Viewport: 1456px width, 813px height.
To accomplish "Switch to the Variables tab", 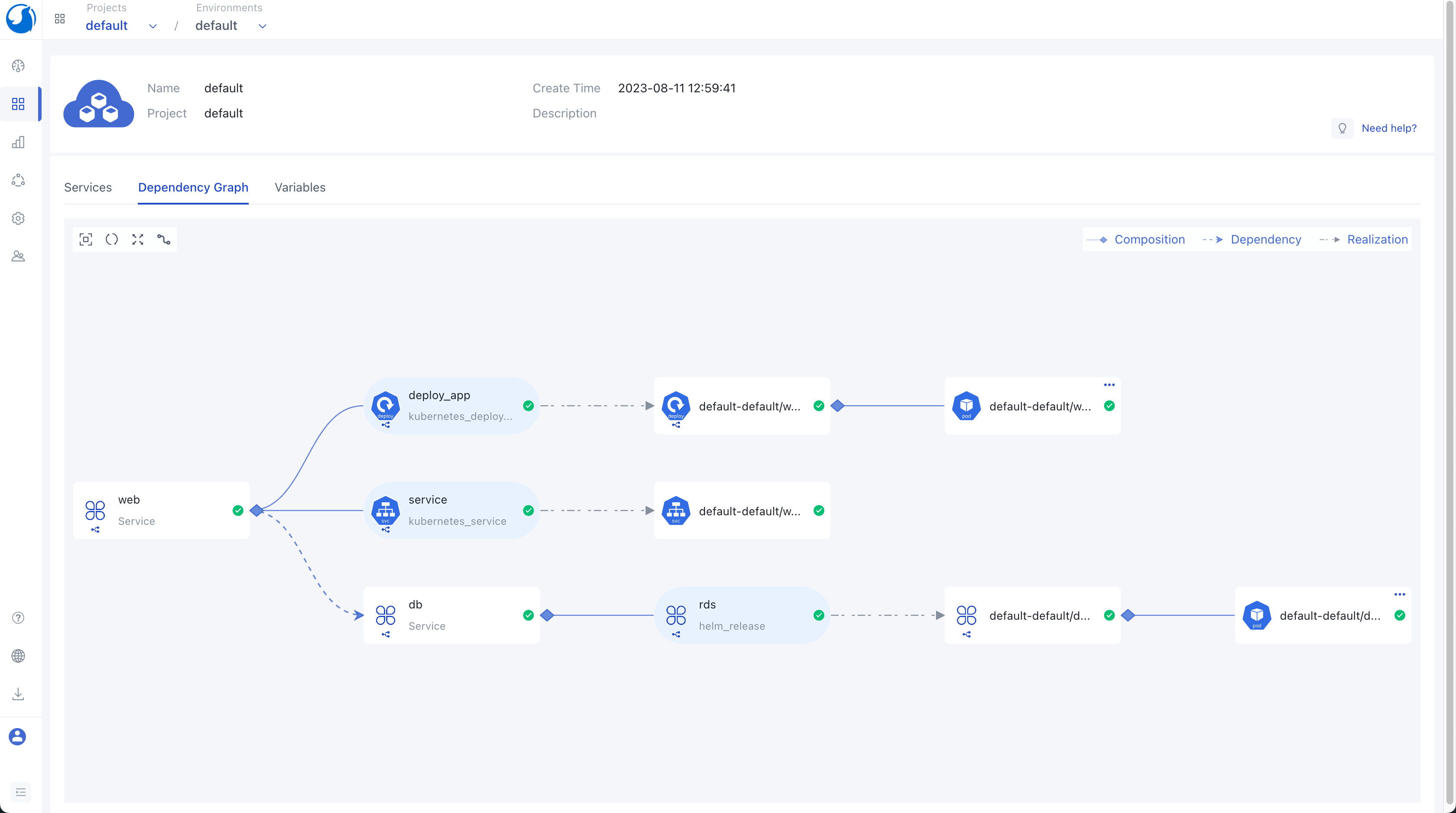I will pyautogui.click(x=299, y=187).
